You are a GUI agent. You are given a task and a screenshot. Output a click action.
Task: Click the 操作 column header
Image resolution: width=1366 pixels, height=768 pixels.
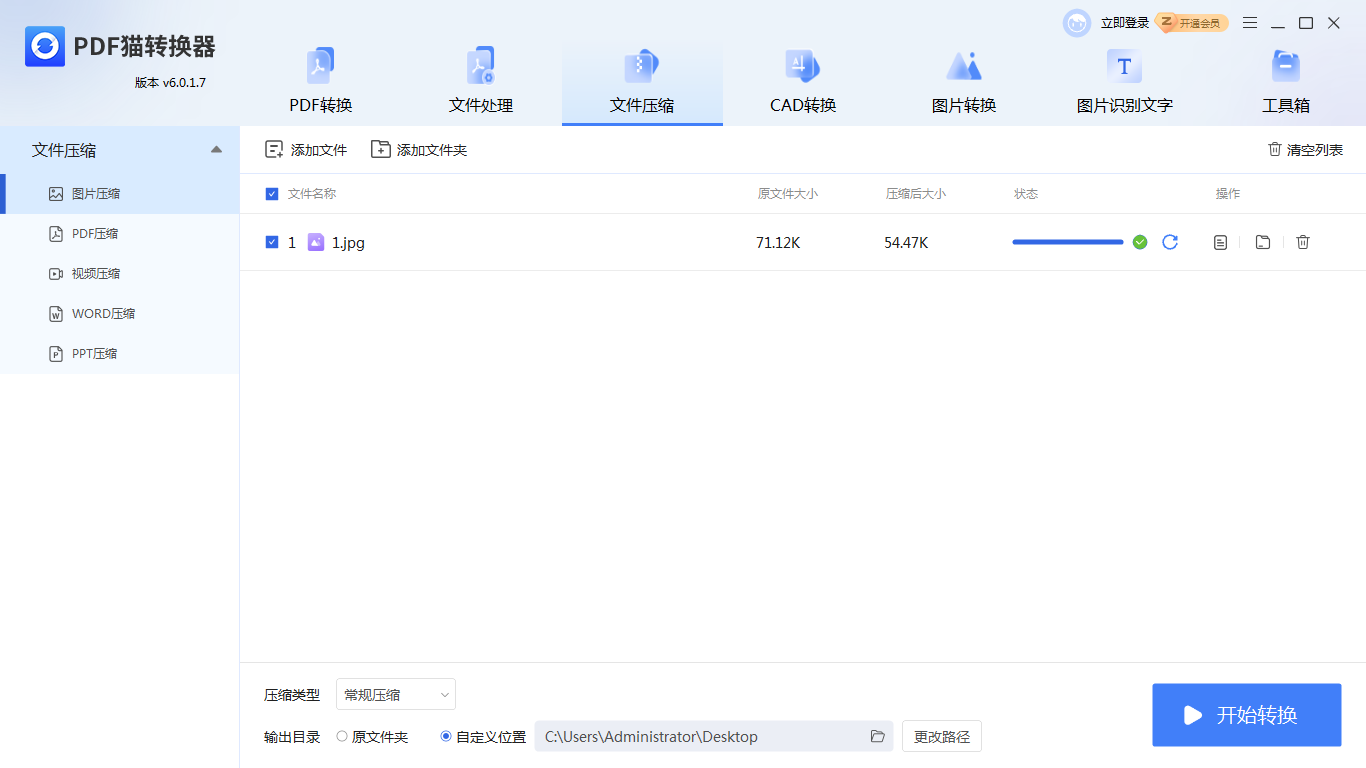[x=1228, y=194]
